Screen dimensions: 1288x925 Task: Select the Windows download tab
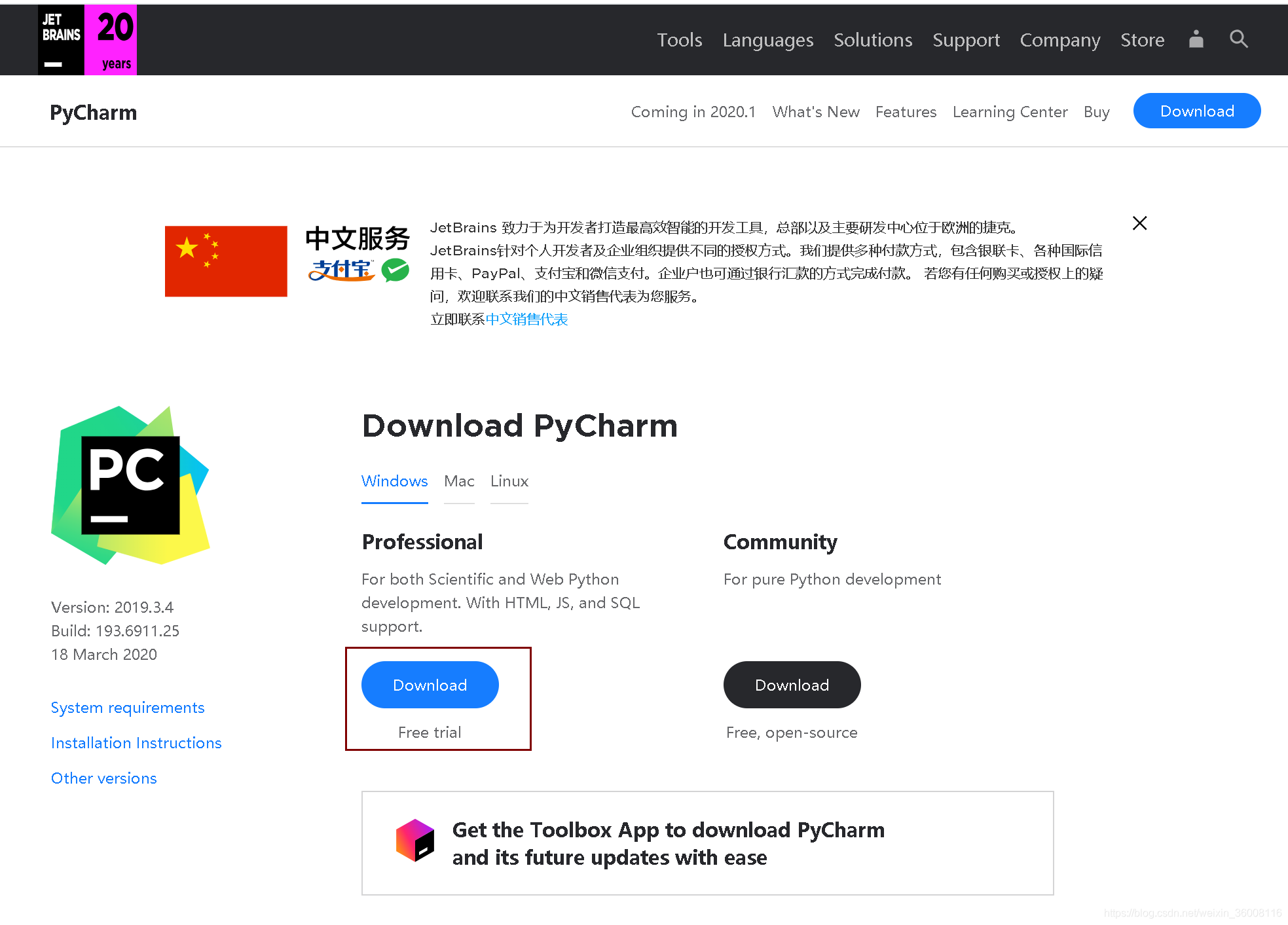(394, 480)
